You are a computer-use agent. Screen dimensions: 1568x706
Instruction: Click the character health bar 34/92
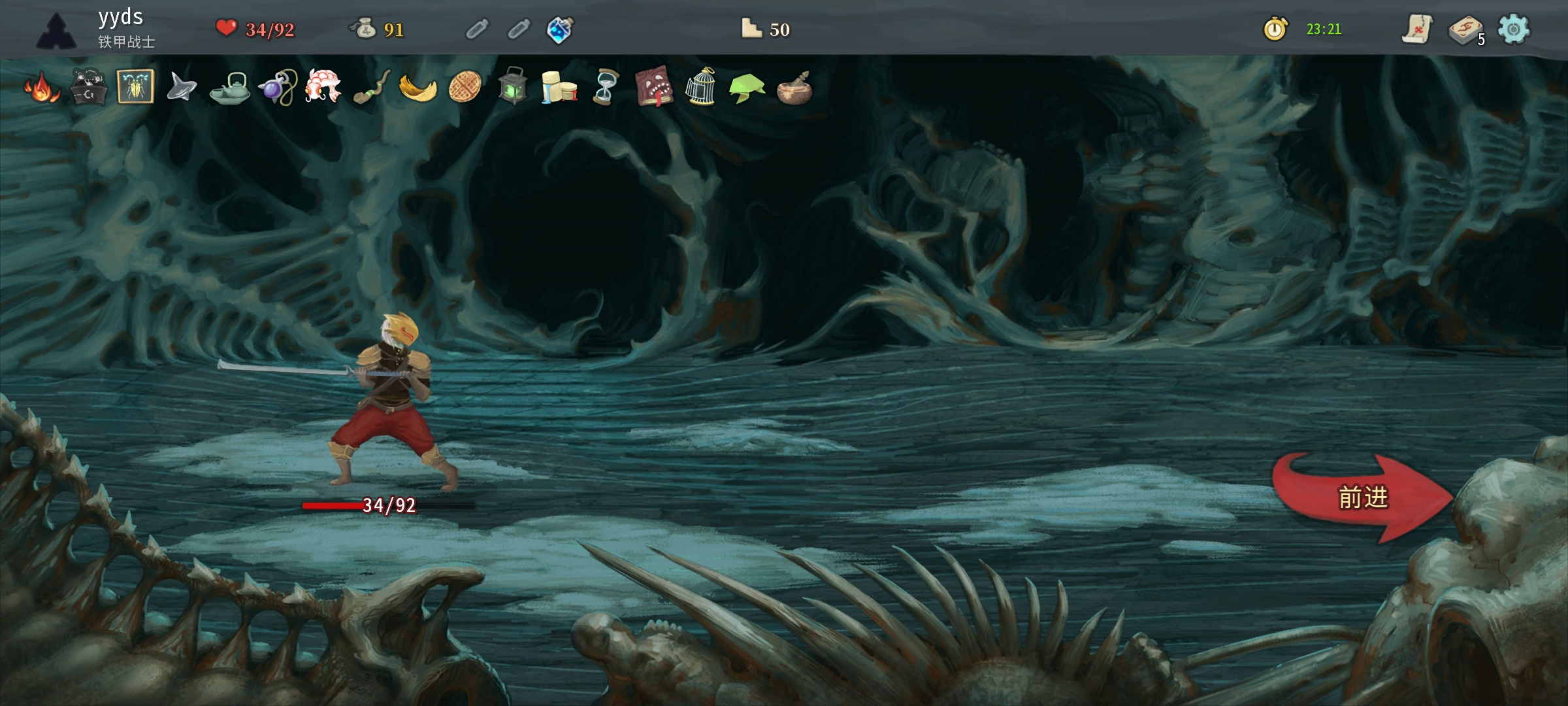[x=389, y=505]
